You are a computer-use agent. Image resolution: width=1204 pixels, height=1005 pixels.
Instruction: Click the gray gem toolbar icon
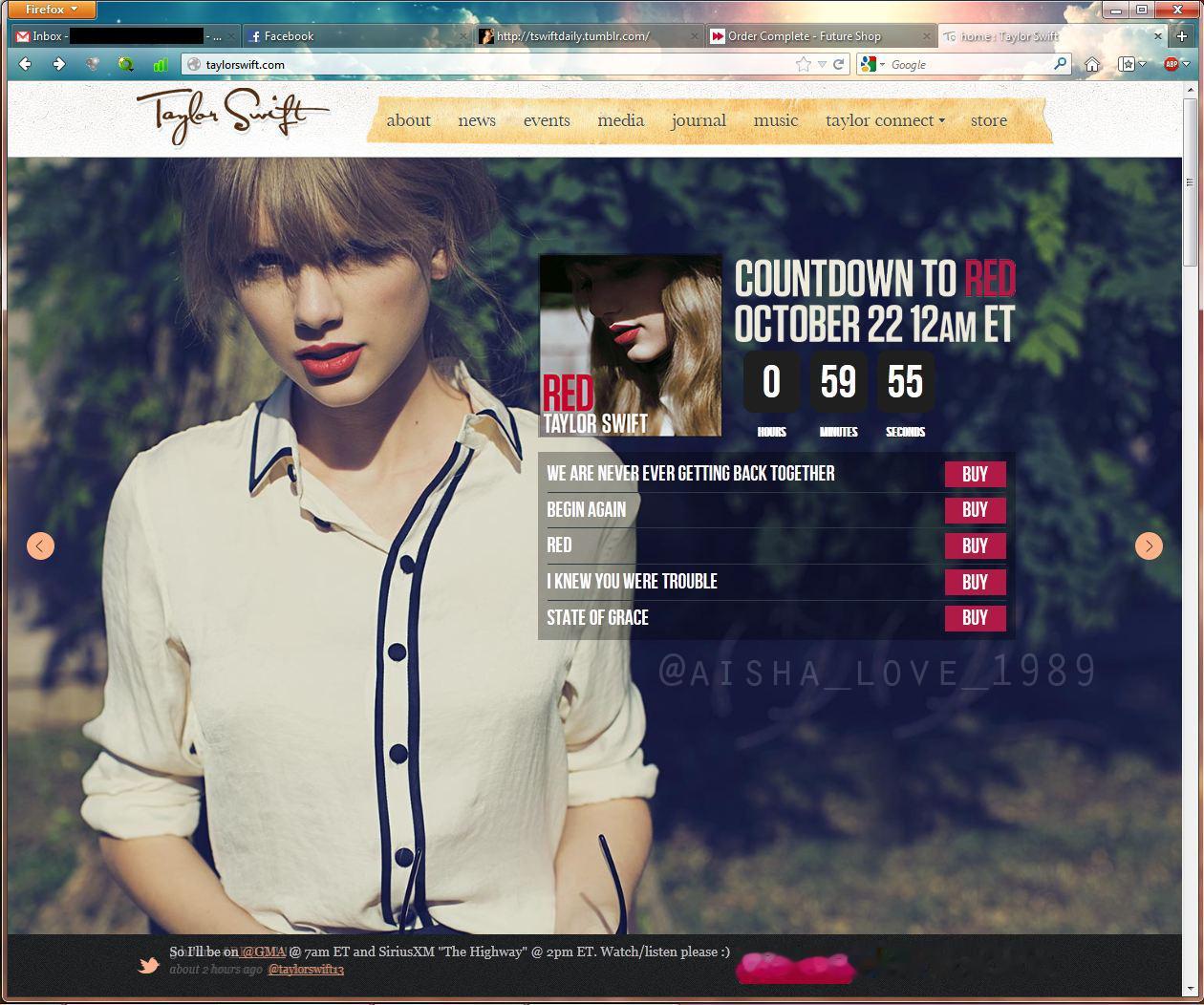click(93, 65)
